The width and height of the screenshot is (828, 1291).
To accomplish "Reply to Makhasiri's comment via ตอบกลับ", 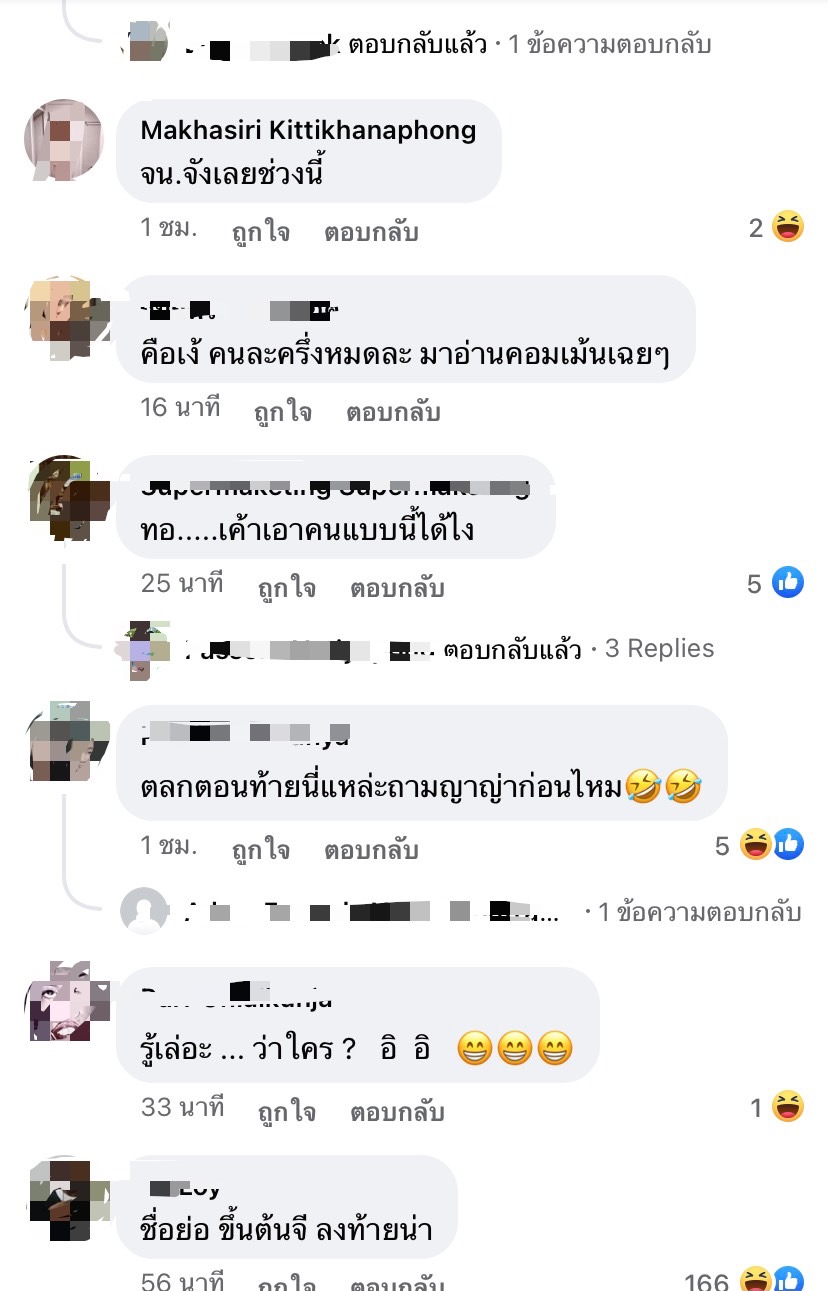I will coord(371,232).
